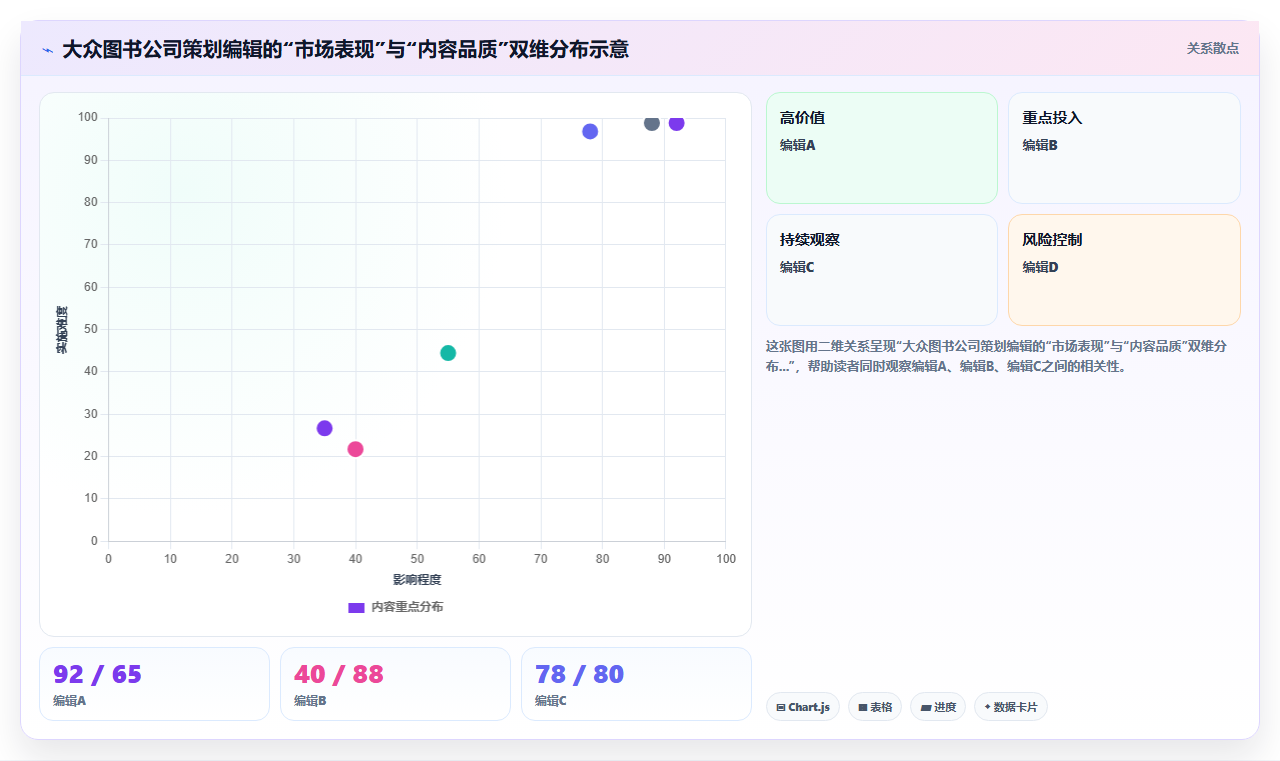Select the gray scatter point at 88

(652, 123)
